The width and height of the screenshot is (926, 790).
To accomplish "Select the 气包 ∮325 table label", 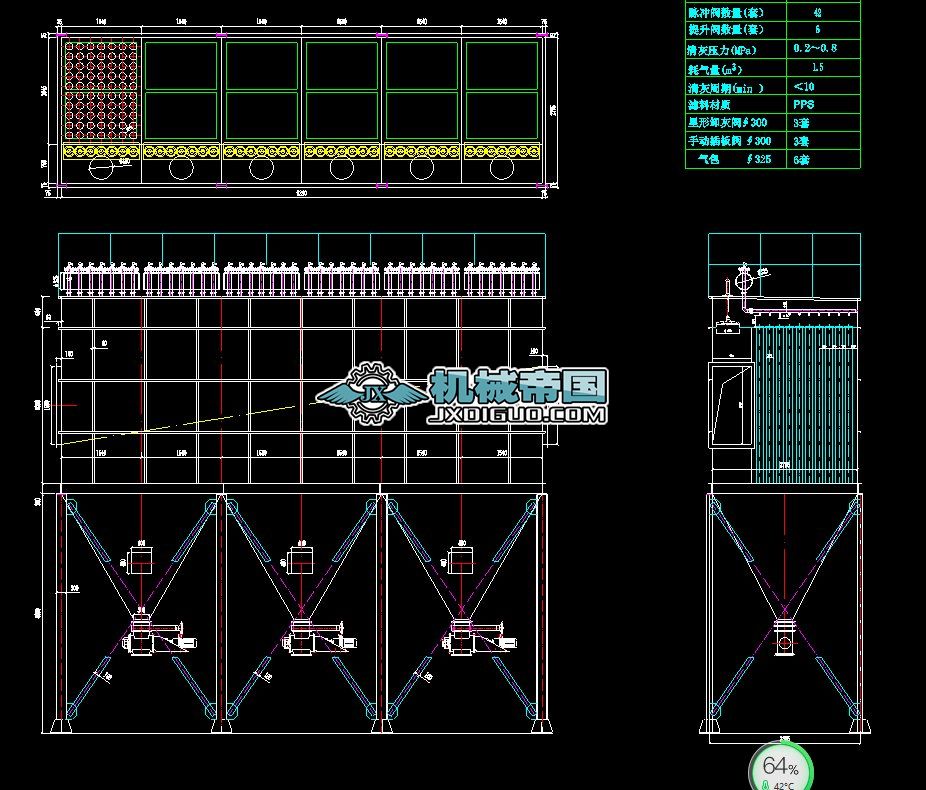I will pos(734,159).
